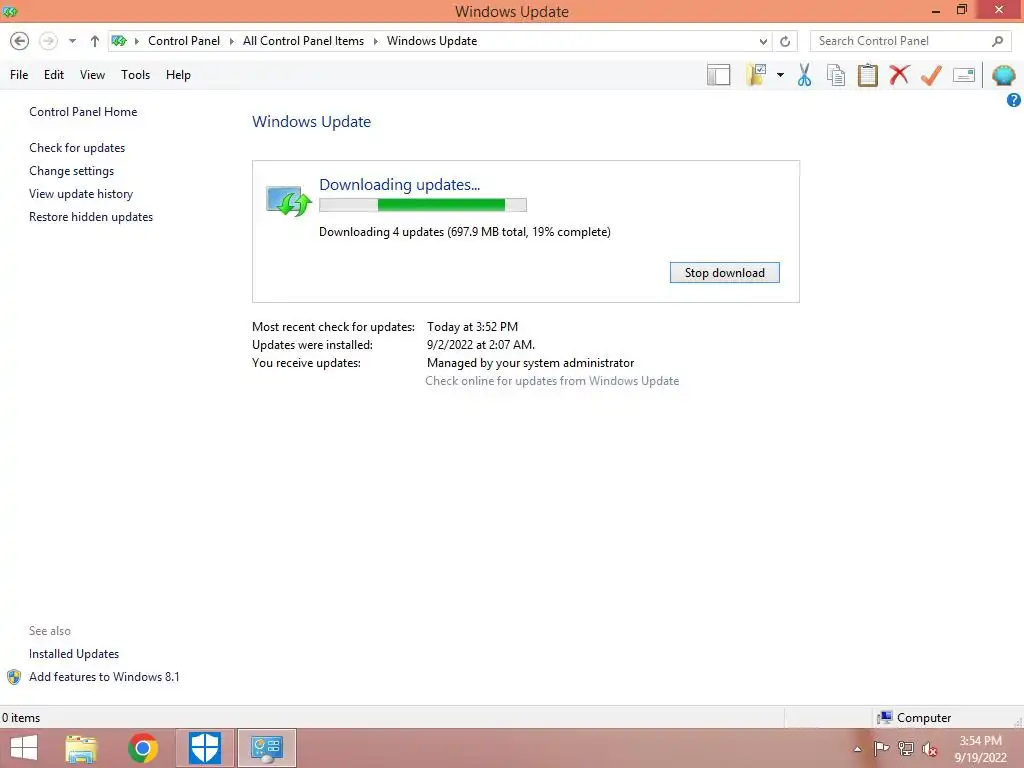Viewport: 1024px width, 768px height.
Task: Open Action Center flag icon
Action: tap(881, 748)
